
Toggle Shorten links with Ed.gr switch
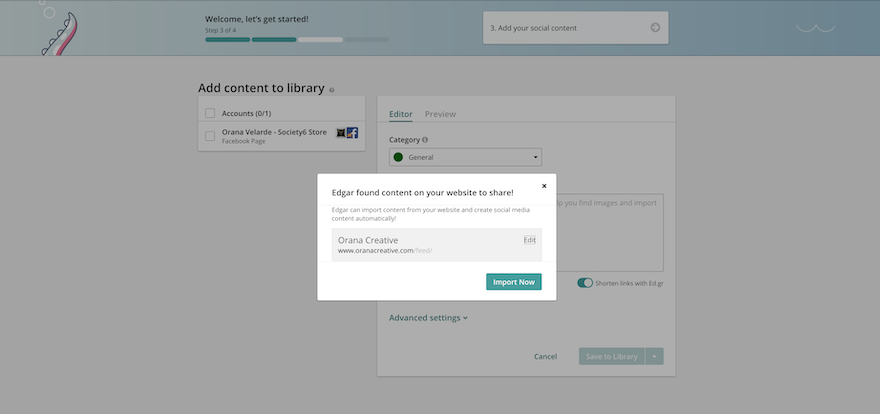tap(585, 283)
